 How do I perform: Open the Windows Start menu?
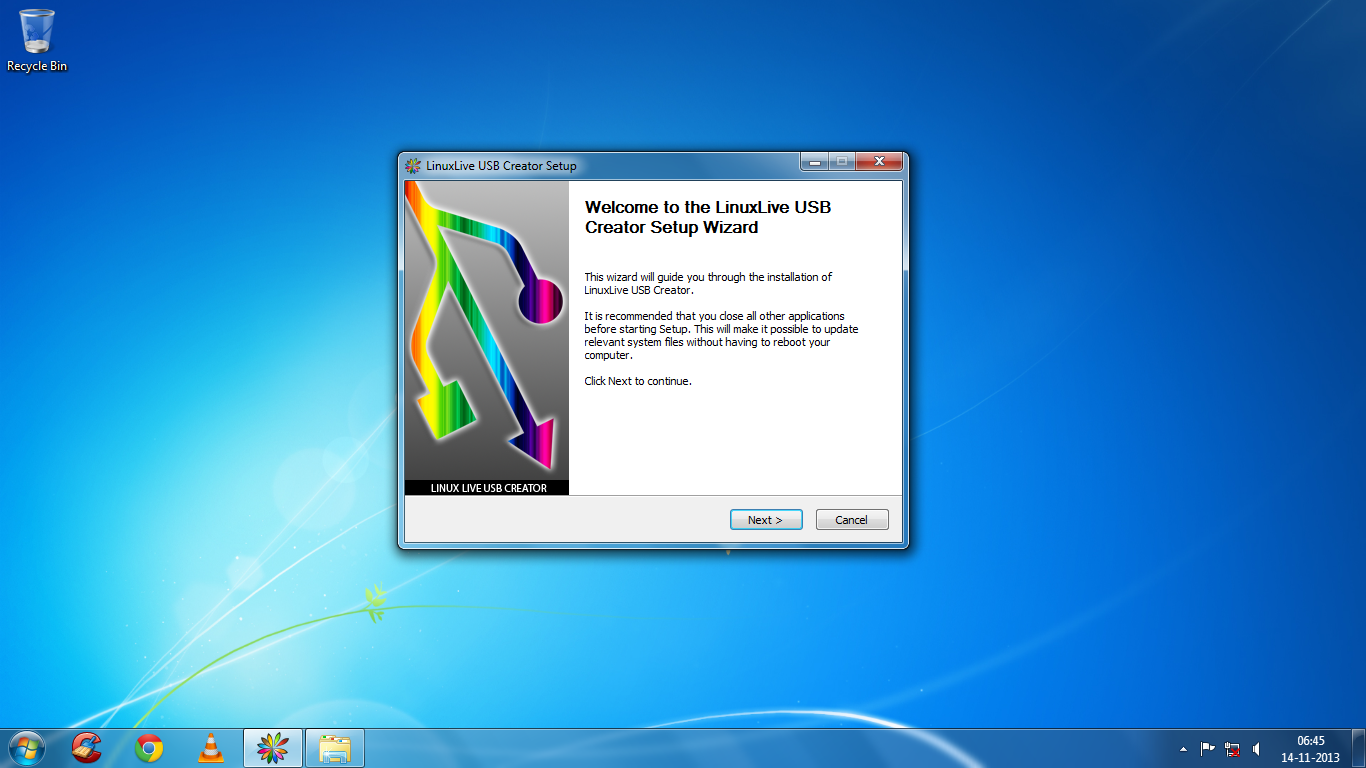tap(25, 748)
